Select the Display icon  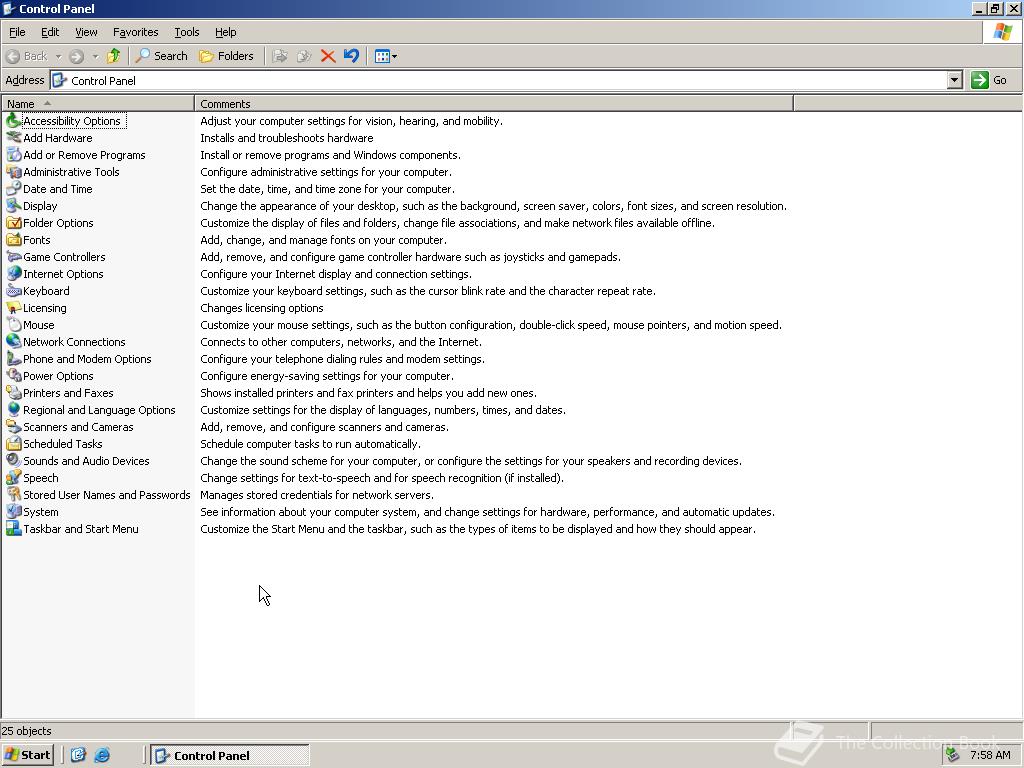click(x=13, y=206)
